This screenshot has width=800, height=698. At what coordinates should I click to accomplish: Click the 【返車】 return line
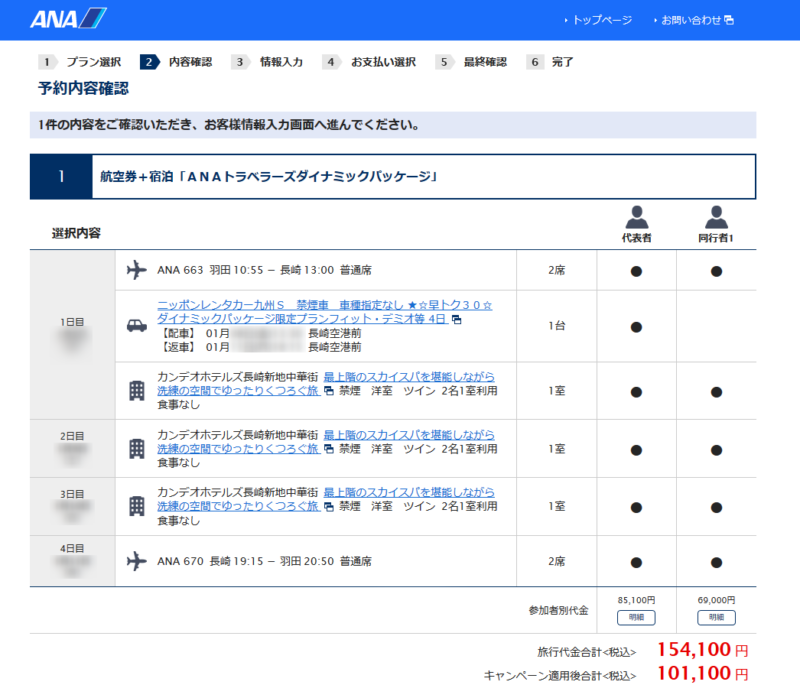click(x=260, y=347)
